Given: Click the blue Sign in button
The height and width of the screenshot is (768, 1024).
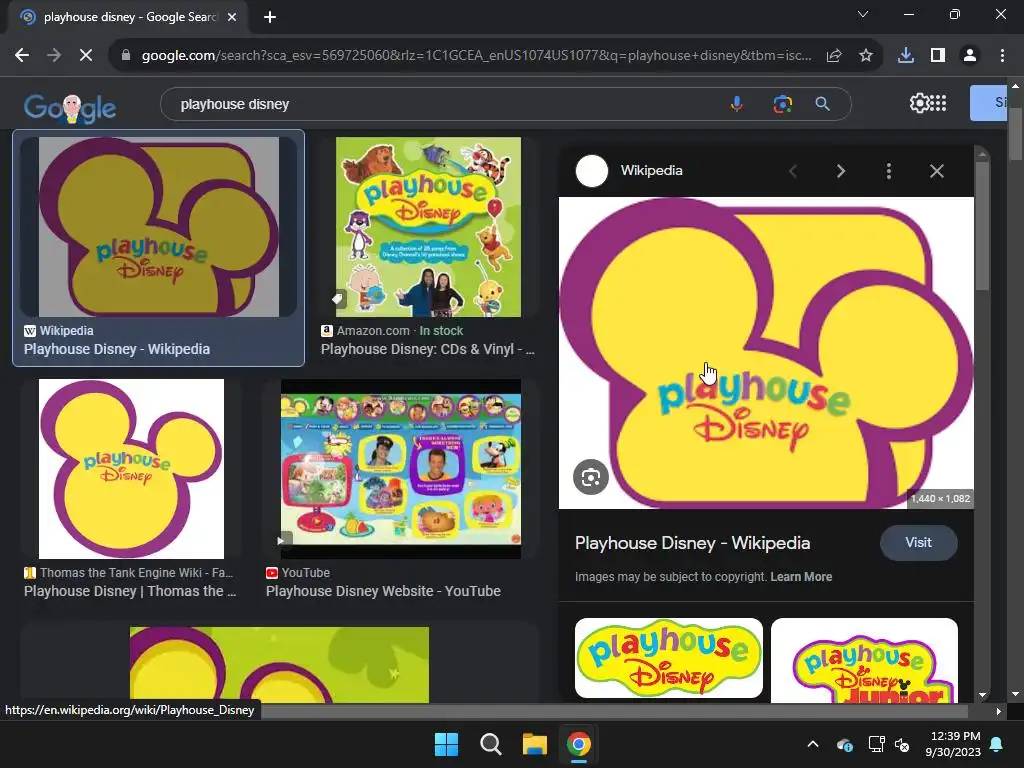Looking at the screenshot, I should [x=989, y=103].
